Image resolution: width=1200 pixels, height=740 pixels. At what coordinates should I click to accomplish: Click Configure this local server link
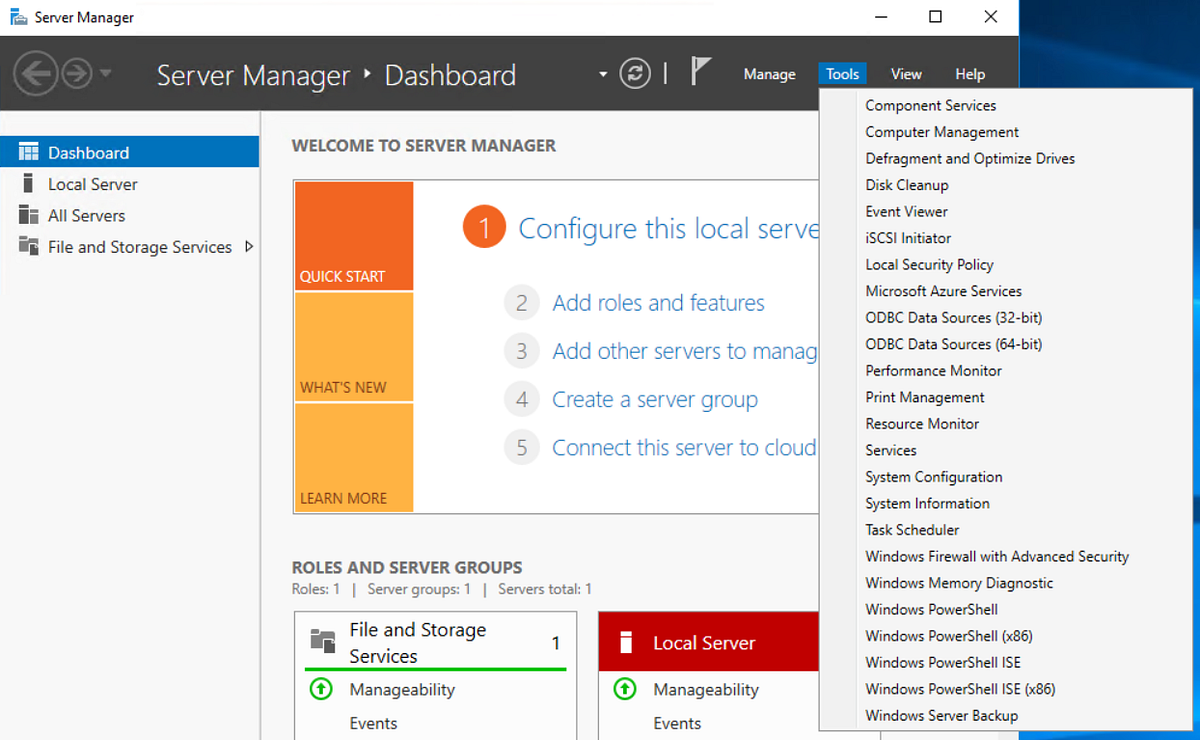click(x=668, y=228)
